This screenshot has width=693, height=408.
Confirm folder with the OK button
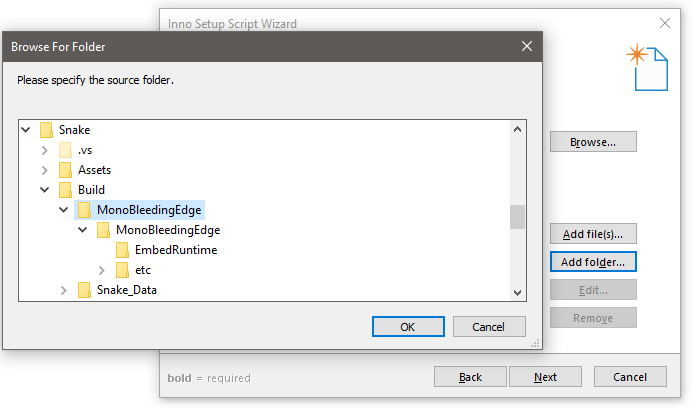408,327
